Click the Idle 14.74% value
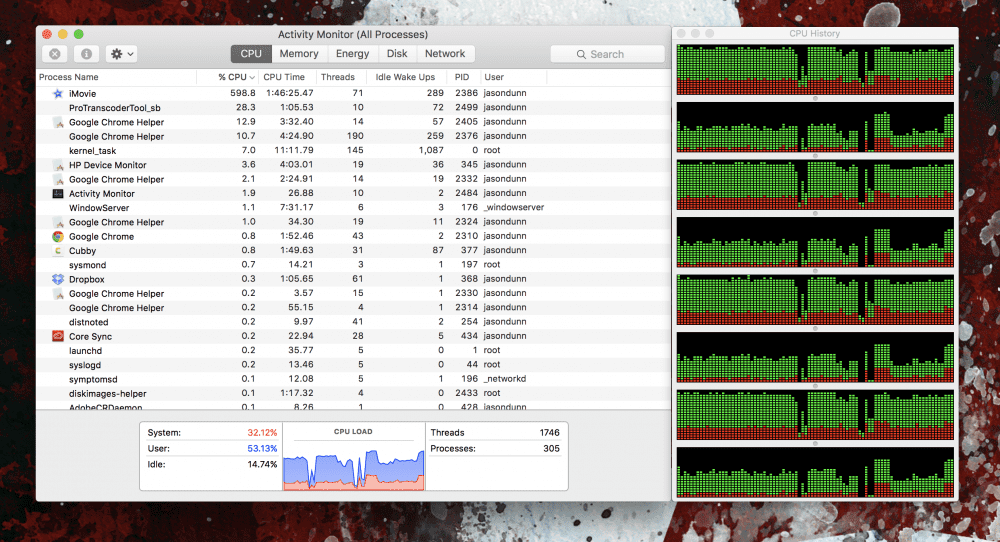Screen dimensions: 1000x542 pyautogui.click(x=262, y=464)
